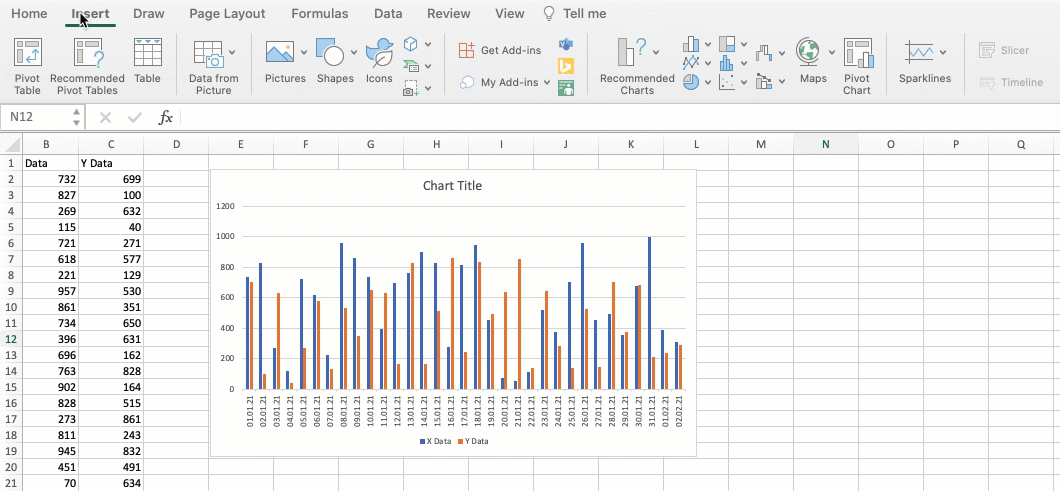Expand the My Add-ins dropdown arrow
This screenshot has height=491, width=1060.
[546, 83]
